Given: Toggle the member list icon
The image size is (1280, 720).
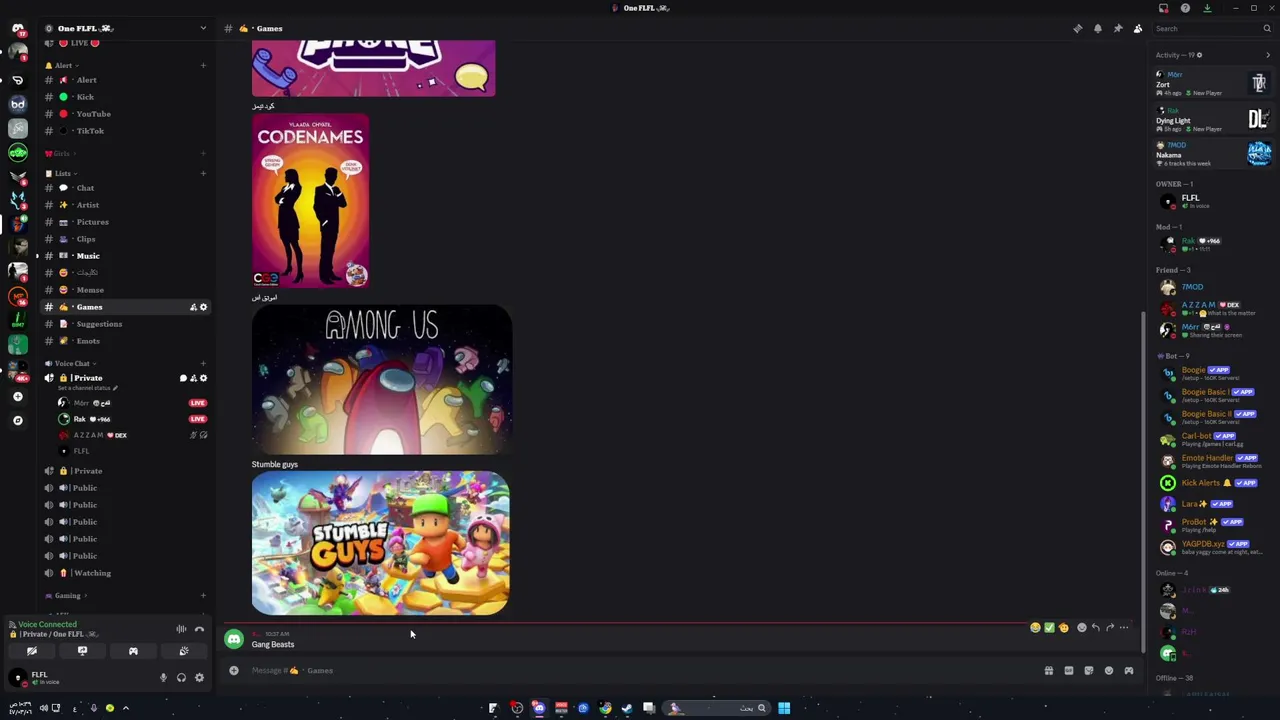Looking at the screenshot, I should (1137, 28).
